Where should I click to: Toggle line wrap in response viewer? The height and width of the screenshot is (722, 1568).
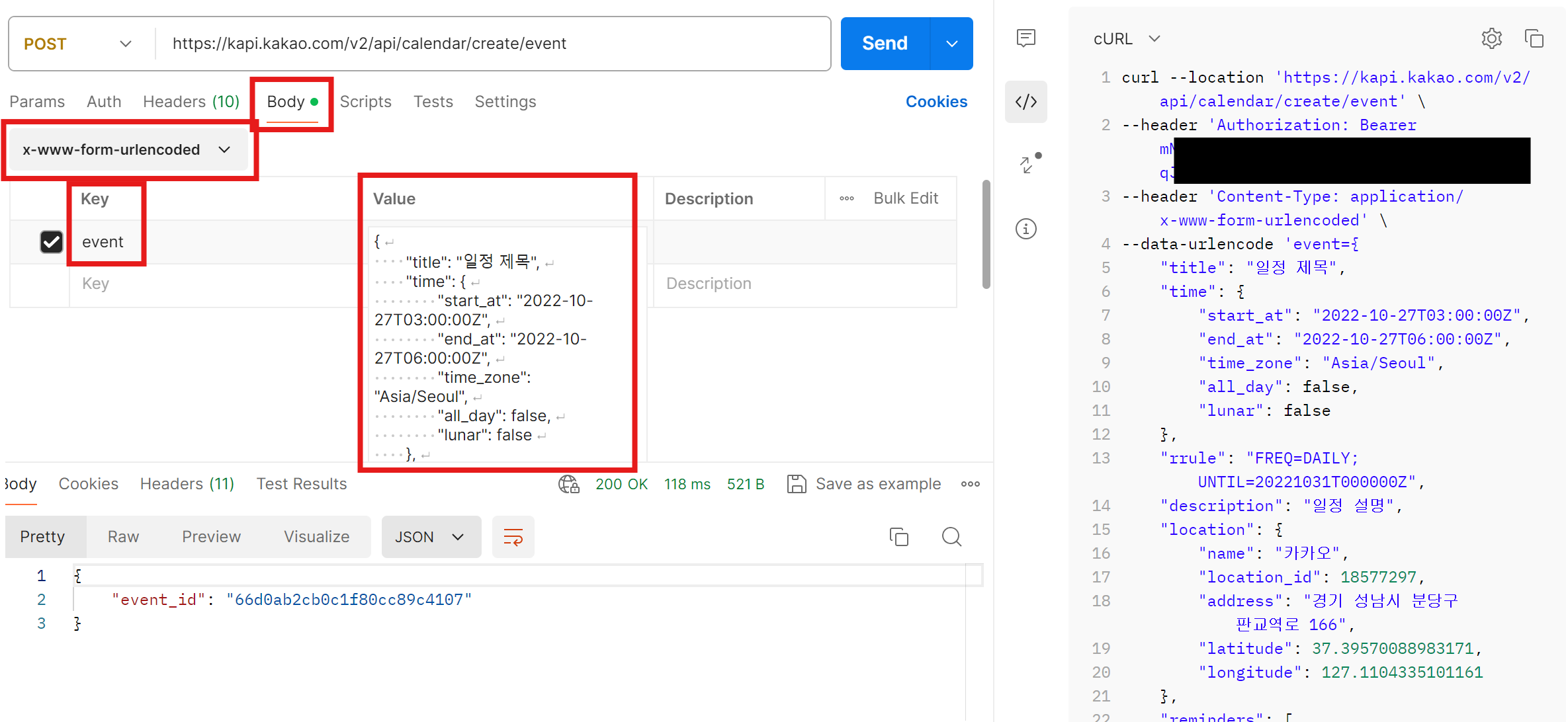pyautogui.click(x=513, y=537)
